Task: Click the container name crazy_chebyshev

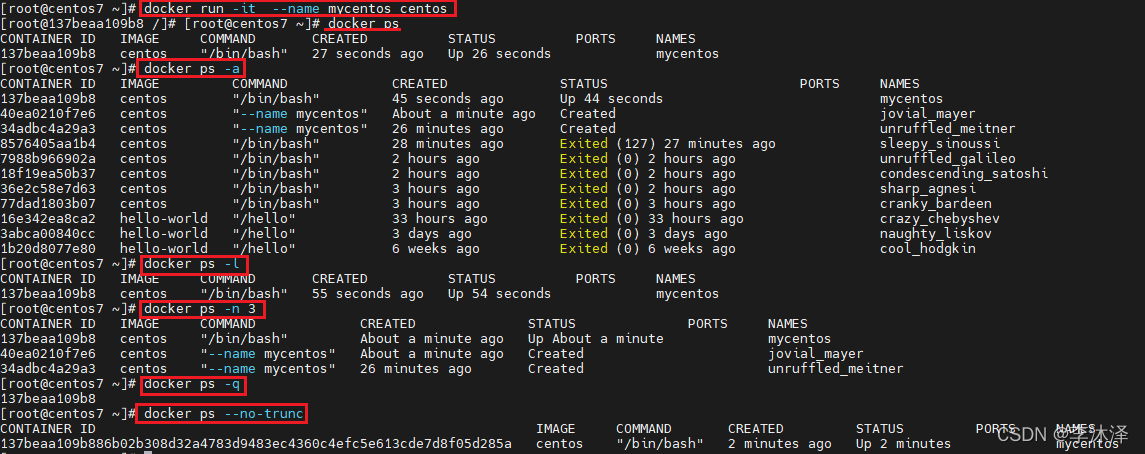Action: (x=940, y=218)
